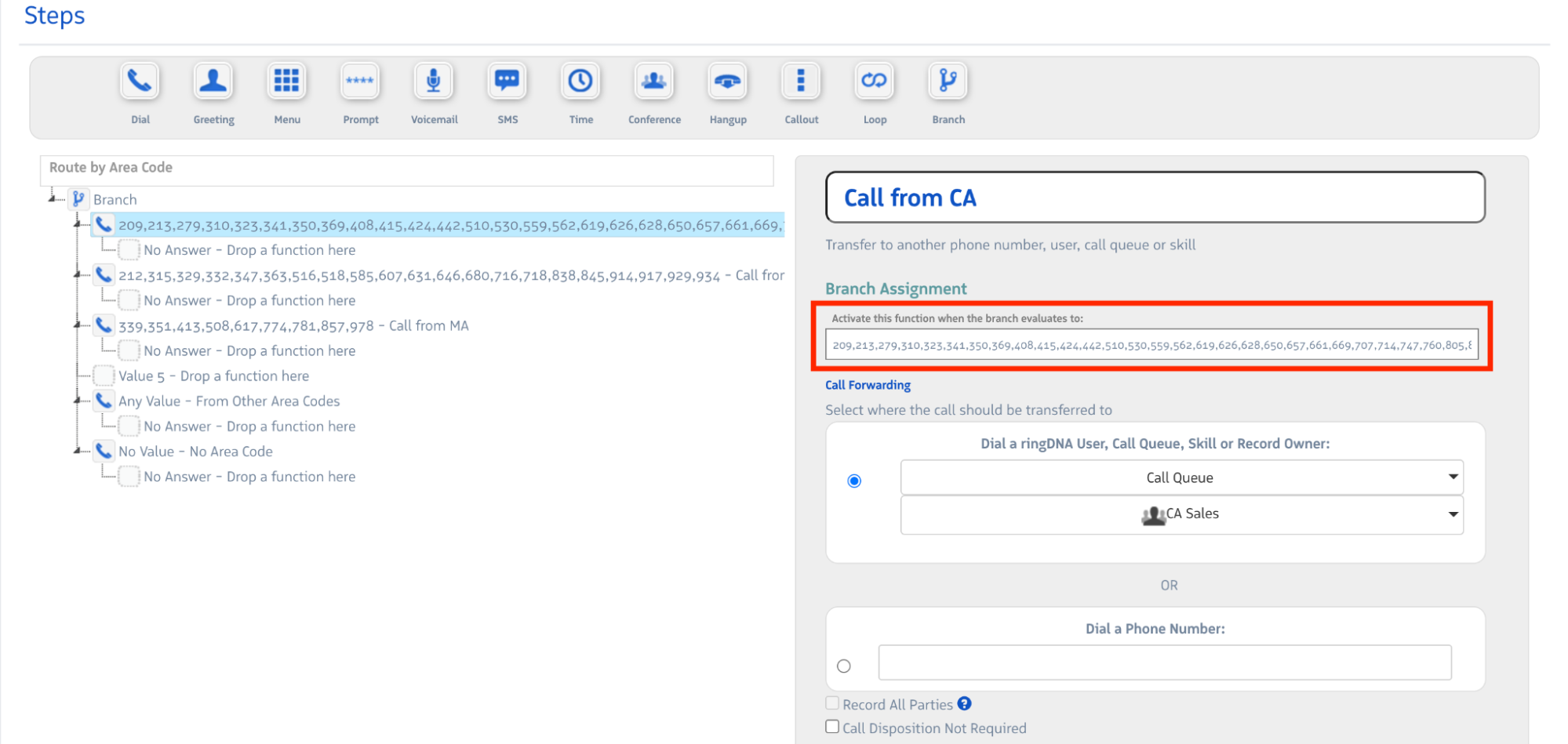The width and height of the screenshot is (1568, 744).
Task: Click the Loop step icon
Action: point(874,82)
